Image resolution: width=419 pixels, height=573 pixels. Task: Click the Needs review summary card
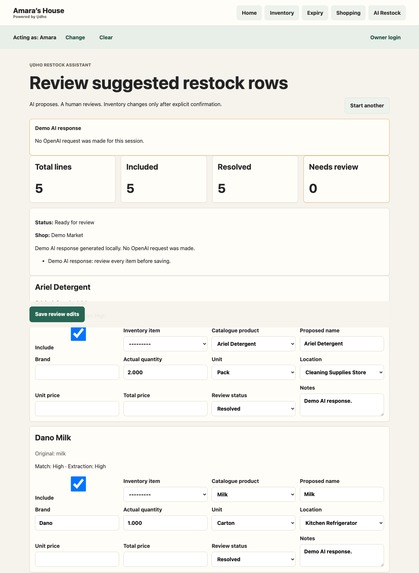pos(346,179)
